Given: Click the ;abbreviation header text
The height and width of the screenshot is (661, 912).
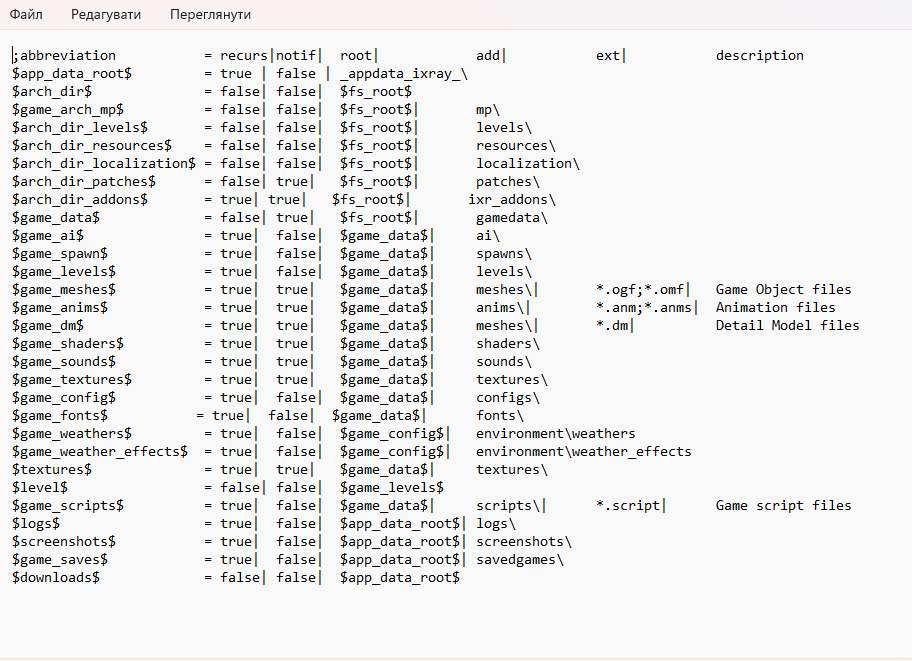Looking at the screenshot, I should (x=66, y=56).
